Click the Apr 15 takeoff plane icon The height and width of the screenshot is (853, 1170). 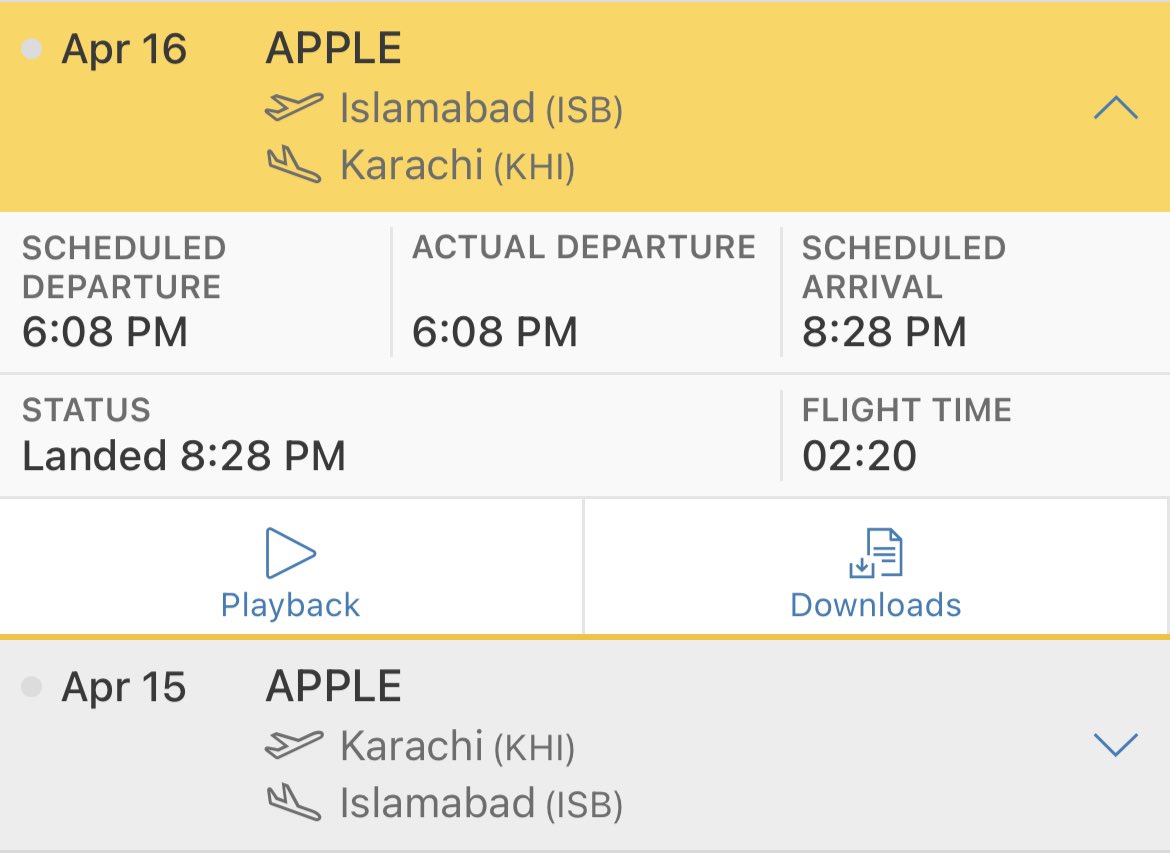point(294,745)
